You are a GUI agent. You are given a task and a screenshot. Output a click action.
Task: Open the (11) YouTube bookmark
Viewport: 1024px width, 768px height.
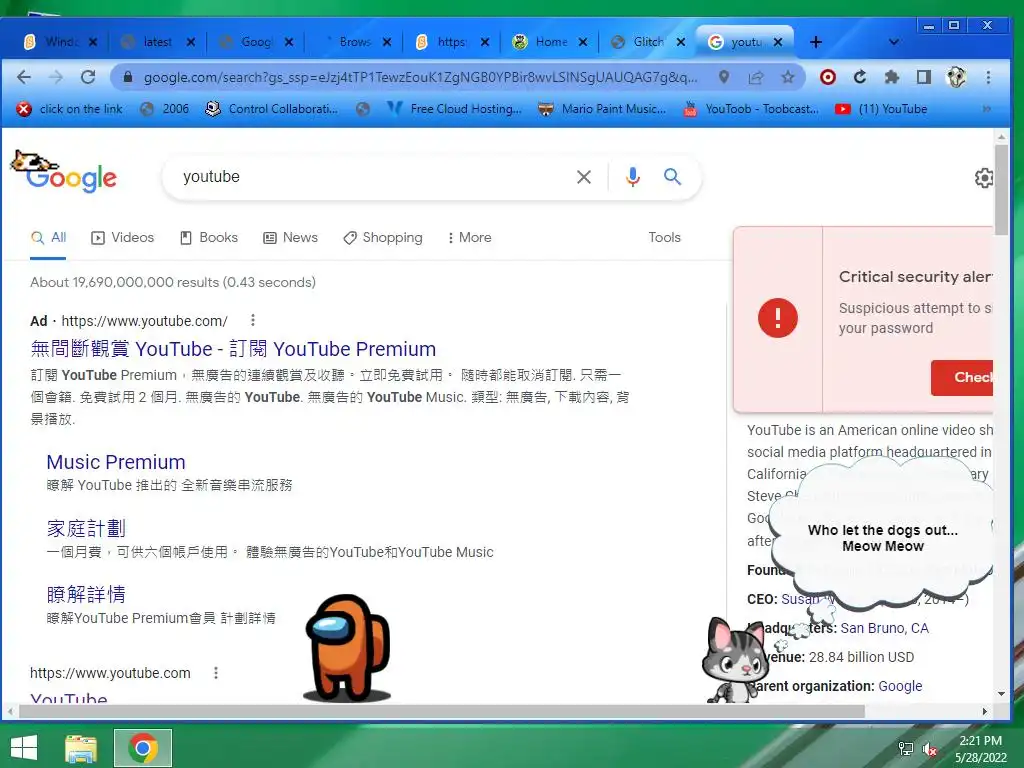coord(882,109)
